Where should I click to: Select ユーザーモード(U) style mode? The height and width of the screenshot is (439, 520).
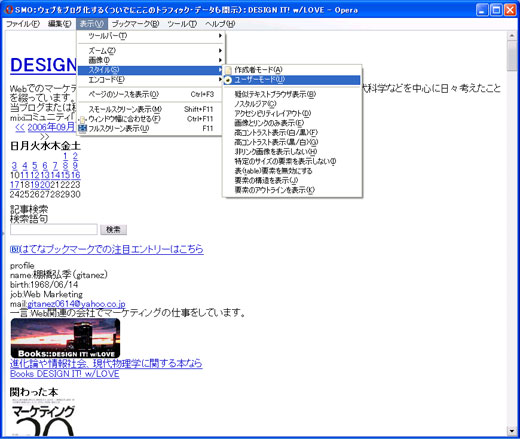[292, 80]
